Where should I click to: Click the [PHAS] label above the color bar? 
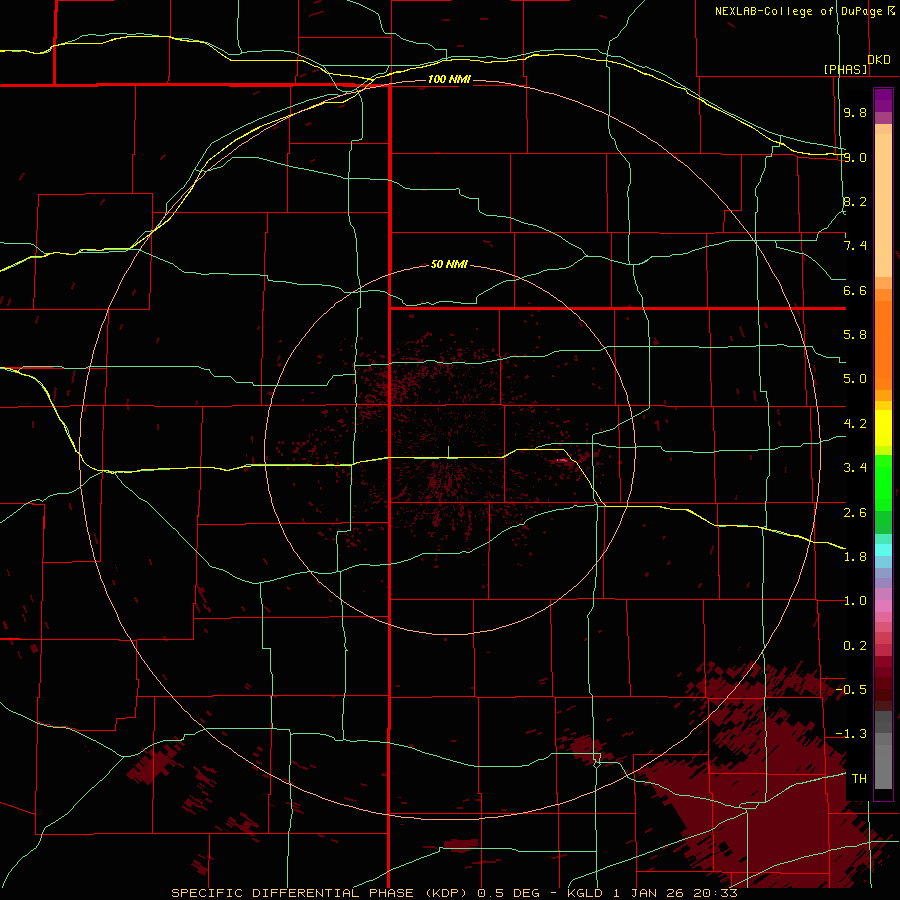click(x=845, y=69)
